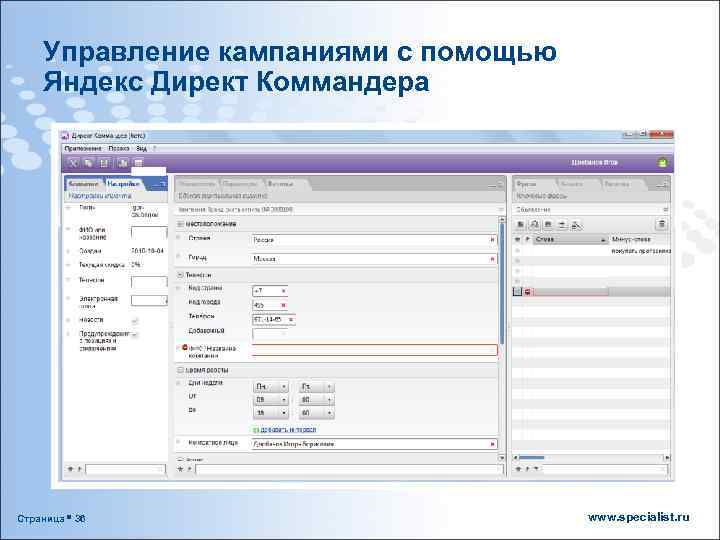Select the first tab of the center panel
Screen dimensions: 720x540
(x=197, y=184)
